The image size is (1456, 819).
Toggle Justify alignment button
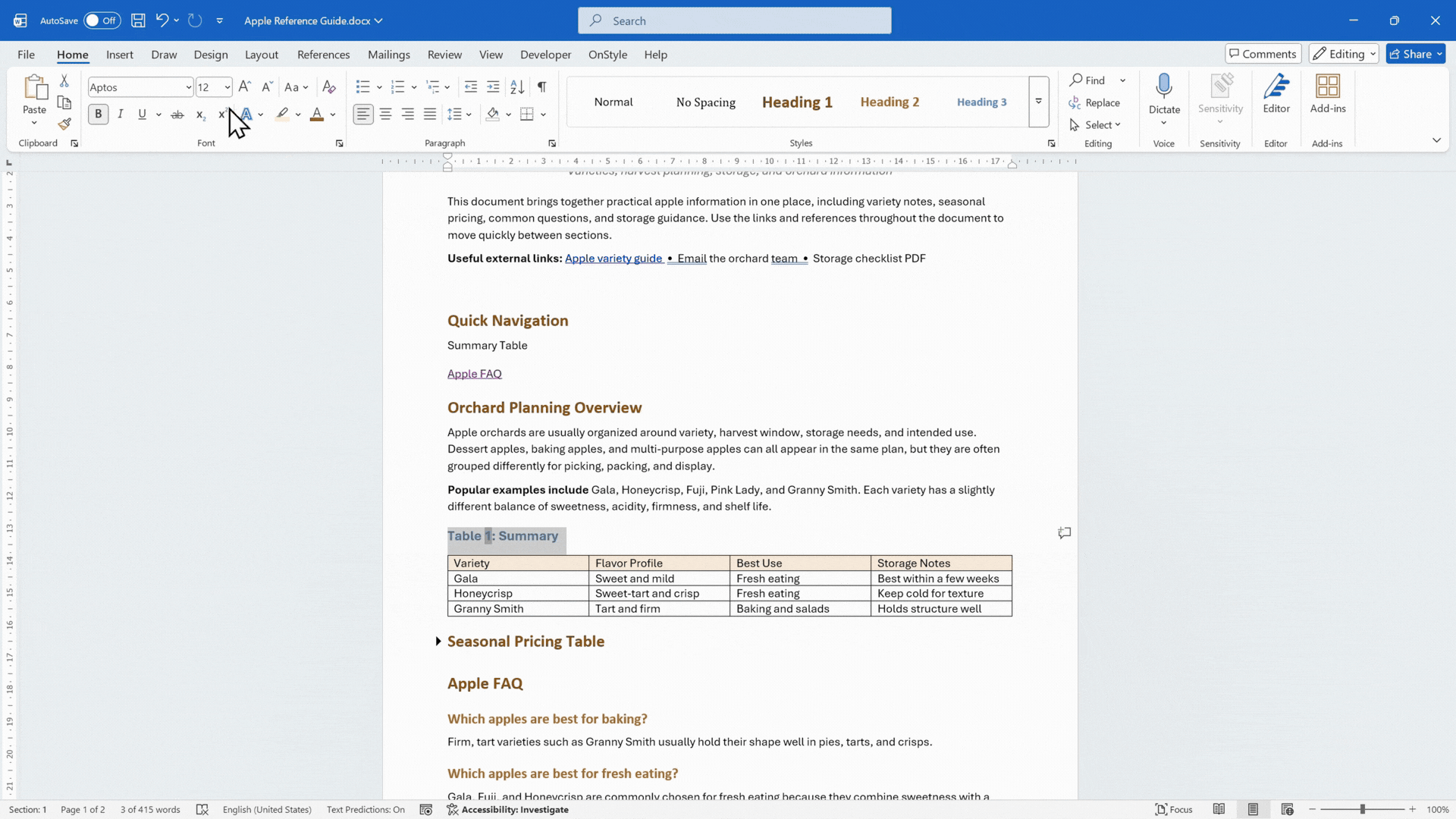click(x=430, y=115)
